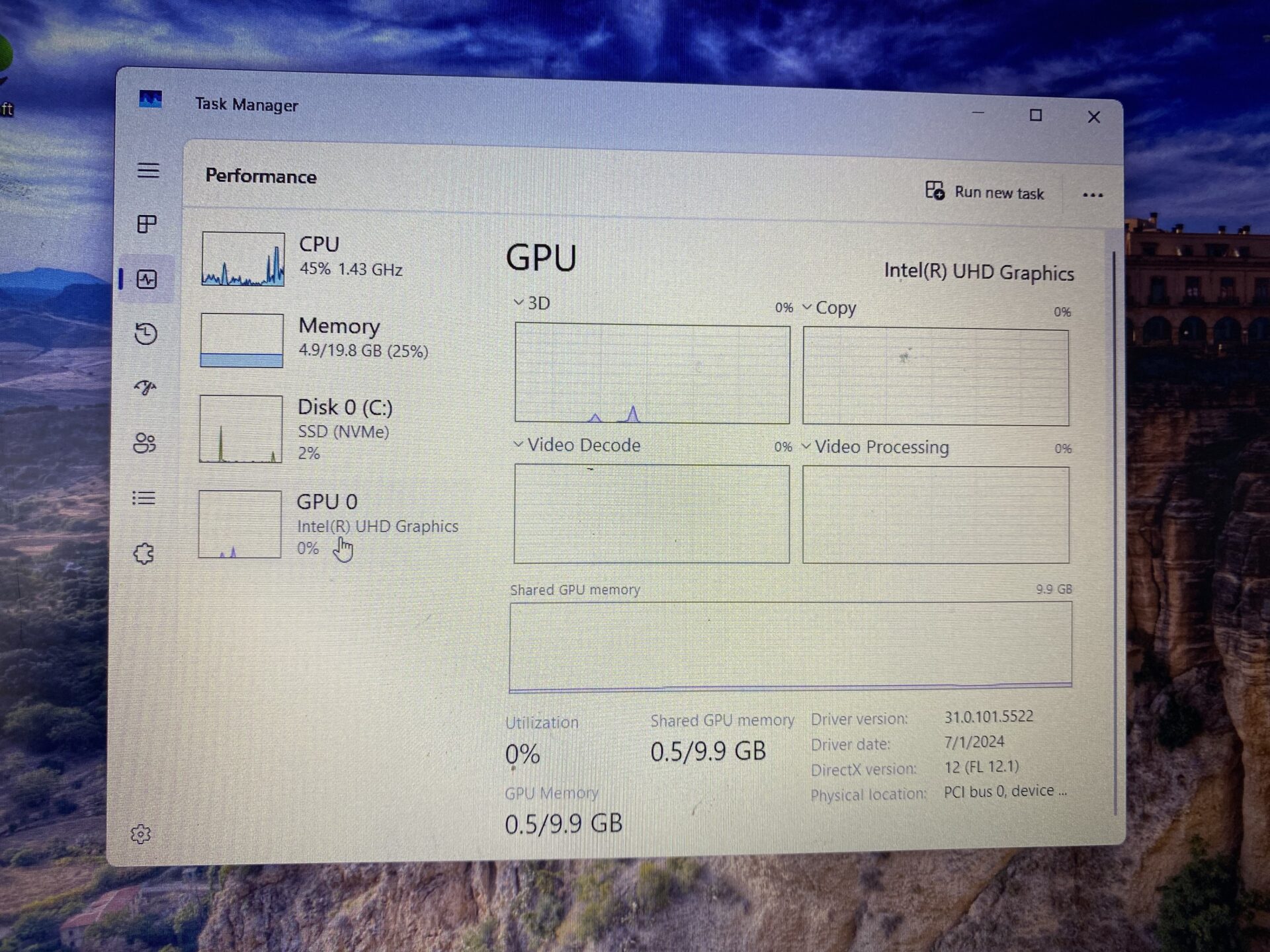
Task: Open the App history page icon
Action: click(x=146, y=333)
